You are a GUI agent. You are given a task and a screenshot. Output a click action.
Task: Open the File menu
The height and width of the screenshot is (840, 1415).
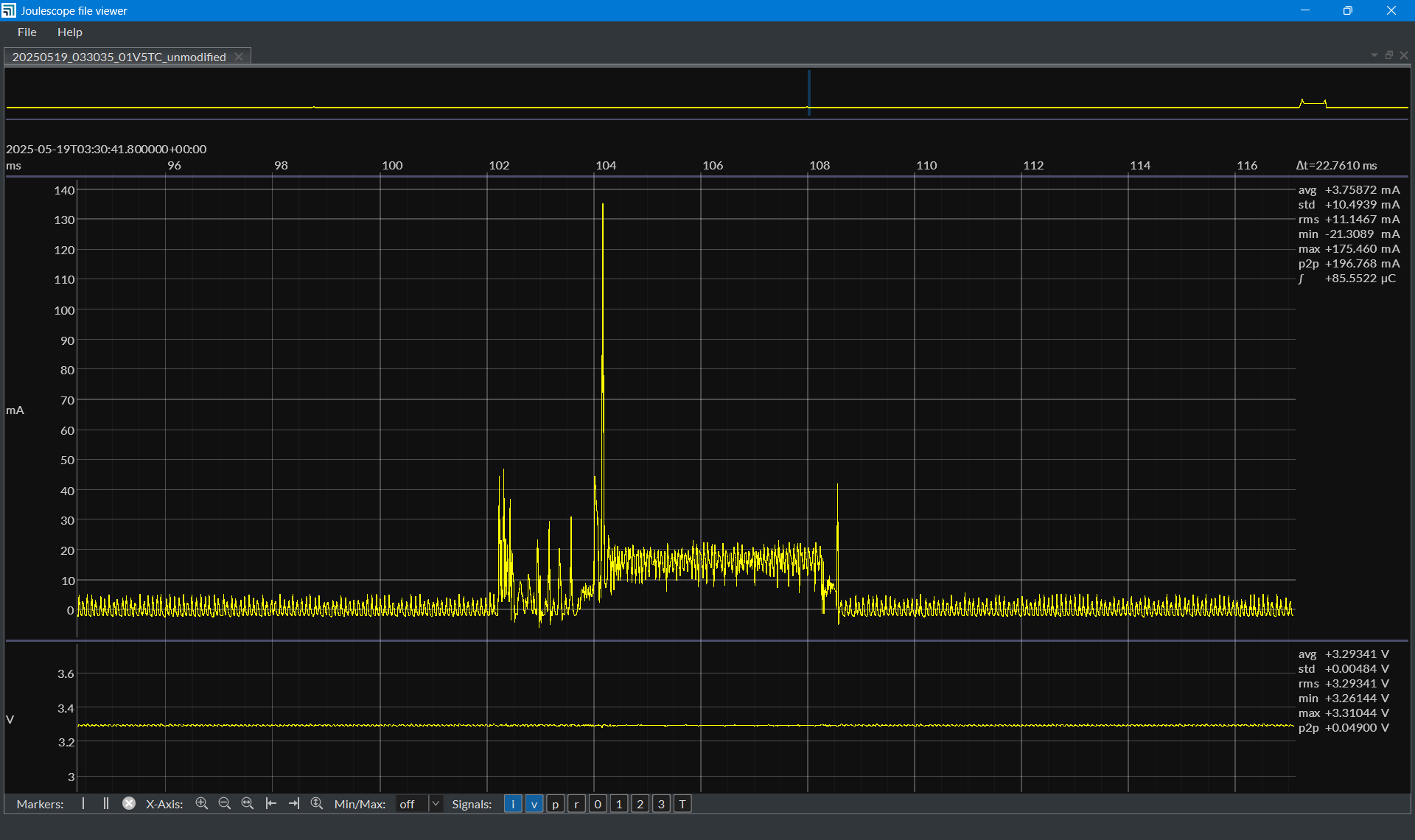pos(27,32)
